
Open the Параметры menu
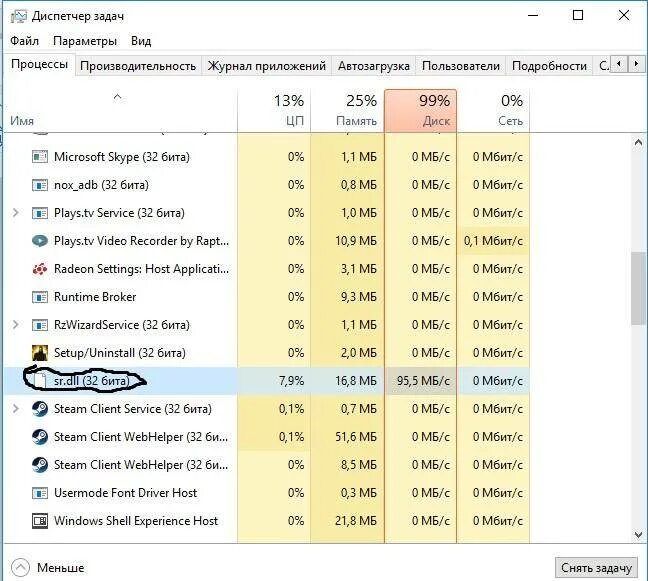coord(85,41)
